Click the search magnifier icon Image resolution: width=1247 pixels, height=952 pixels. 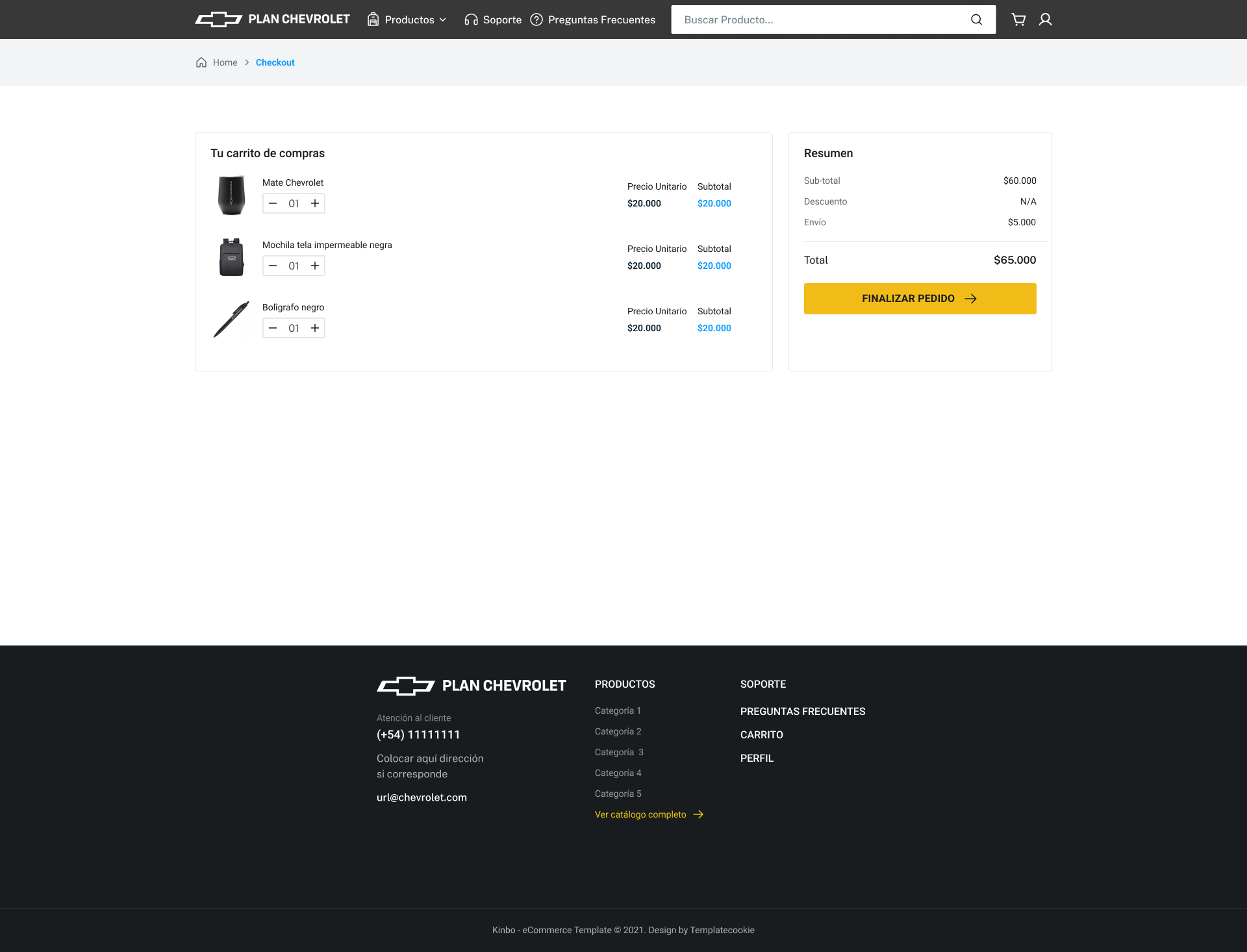click(x=976, y=19)
